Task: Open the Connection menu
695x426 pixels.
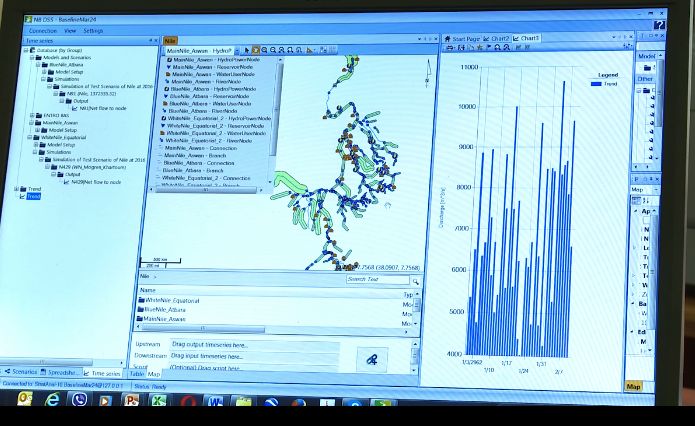Action: click(x=43, y=31)
